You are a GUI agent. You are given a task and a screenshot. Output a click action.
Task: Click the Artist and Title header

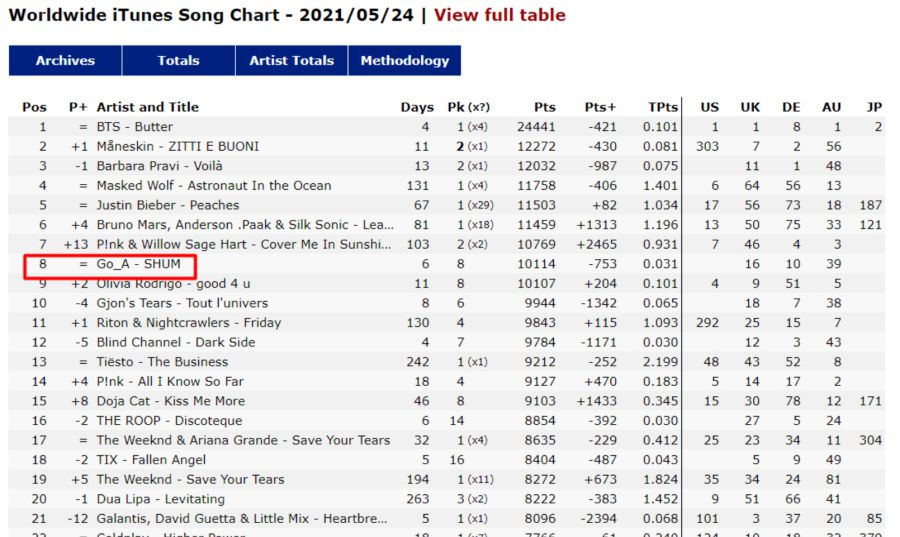pyautogui.click(x=147, y=107)
